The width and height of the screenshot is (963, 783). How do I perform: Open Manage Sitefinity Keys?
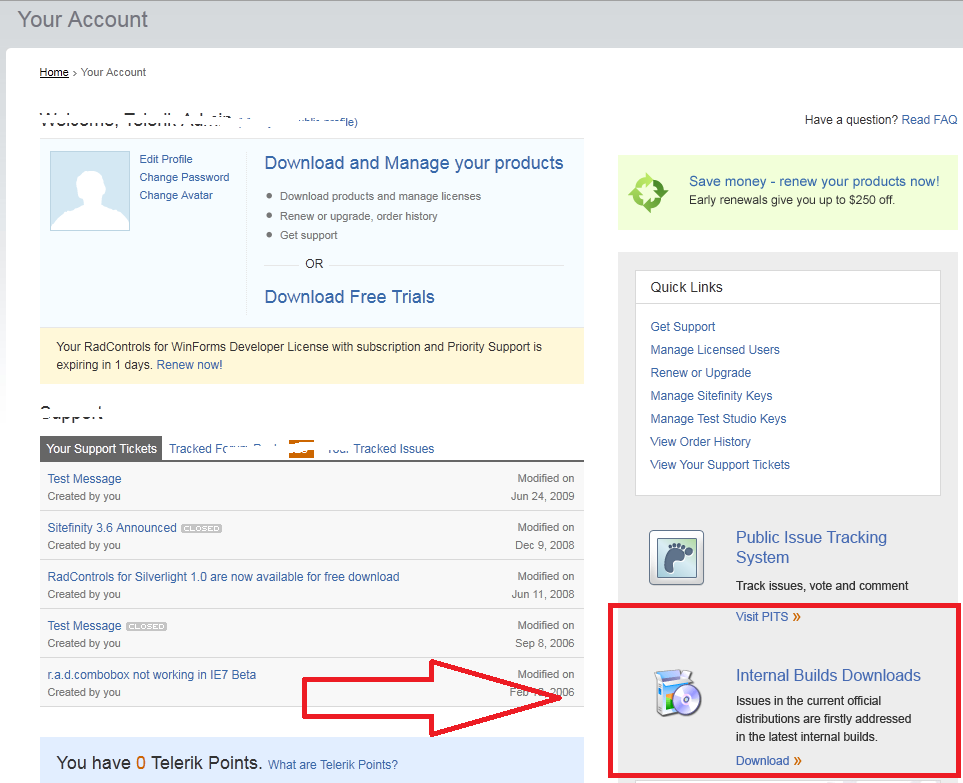click(711, 395)
